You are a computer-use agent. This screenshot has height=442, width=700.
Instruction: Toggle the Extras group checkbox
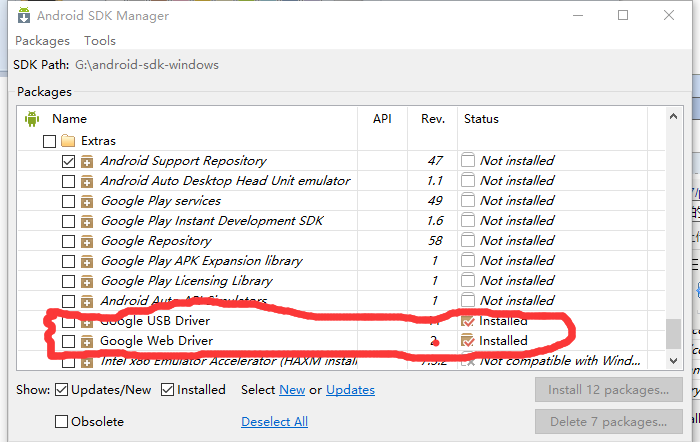[x=49, y=141]
